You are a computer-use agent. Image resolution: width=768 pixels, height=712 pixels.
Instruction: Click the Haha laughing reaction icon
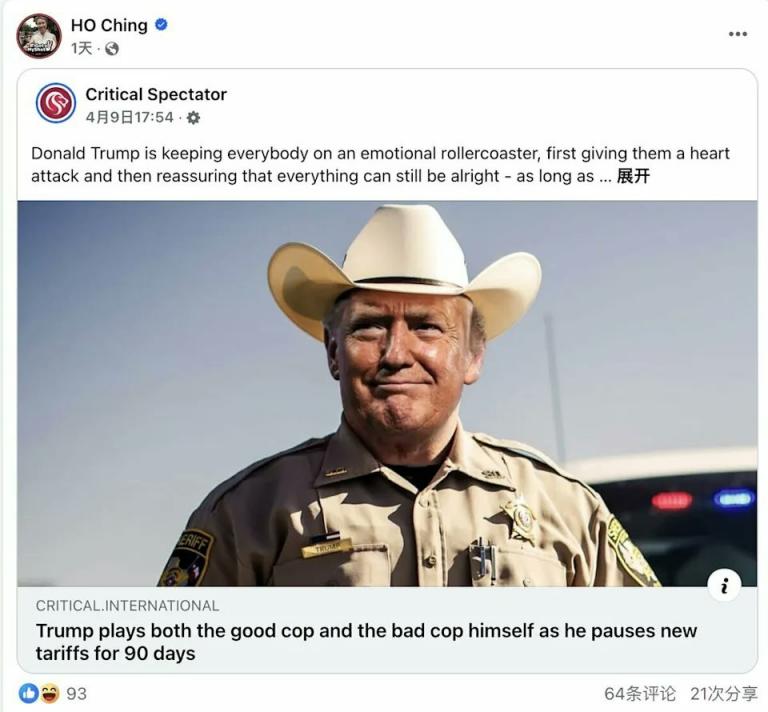coord(49,693)
